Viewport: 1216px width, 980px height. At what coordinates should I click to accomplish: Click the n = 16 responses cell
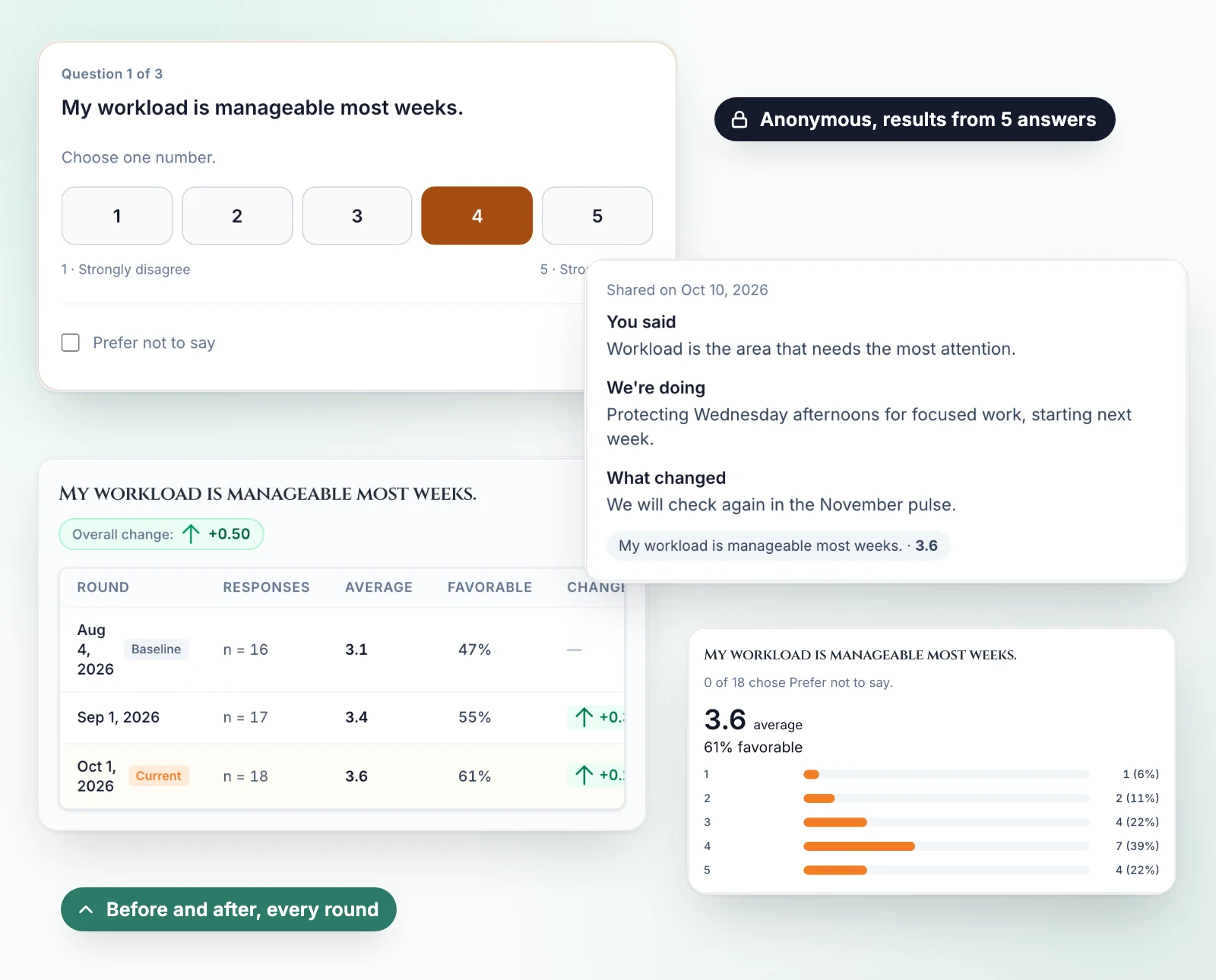[245, 650]
